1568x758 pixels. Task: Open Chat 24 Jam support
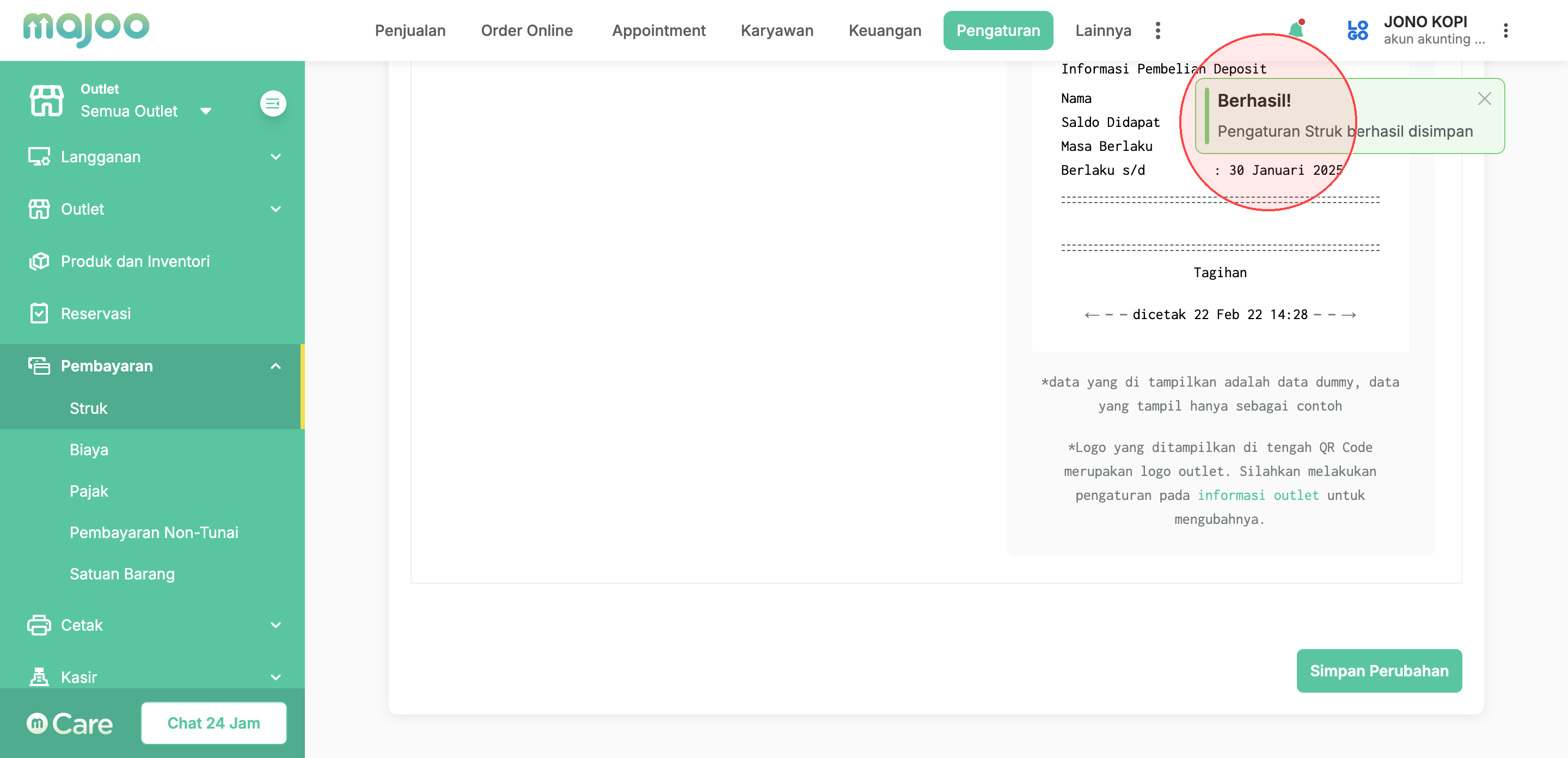pyautogui.click(x=213, y=723)
